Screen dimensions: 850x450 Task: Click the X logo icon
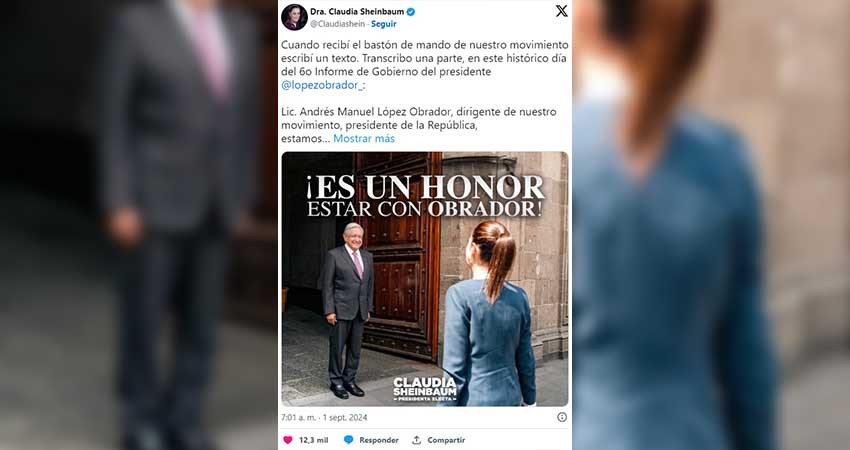pos(562,11)
